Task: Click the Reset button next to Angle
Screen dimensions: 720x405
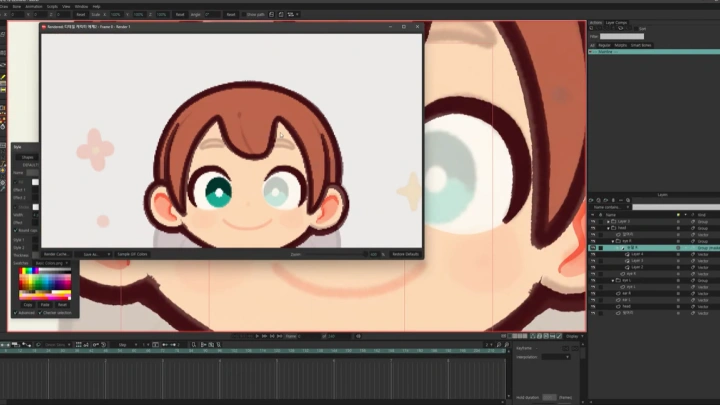Action: point(231,15)
